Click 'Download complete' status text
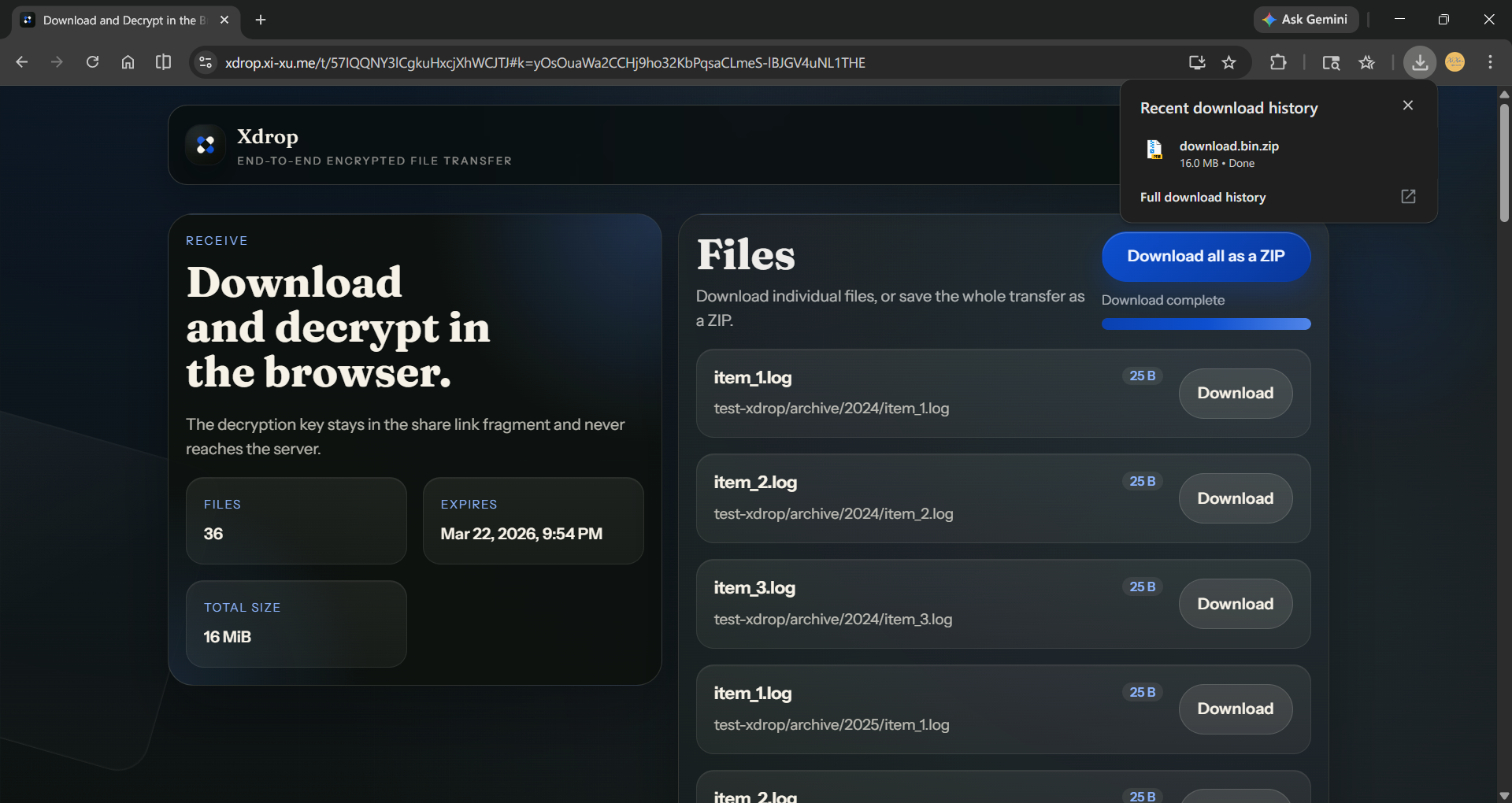The width and height of the screenshot is (1512, 803). 1163,301
